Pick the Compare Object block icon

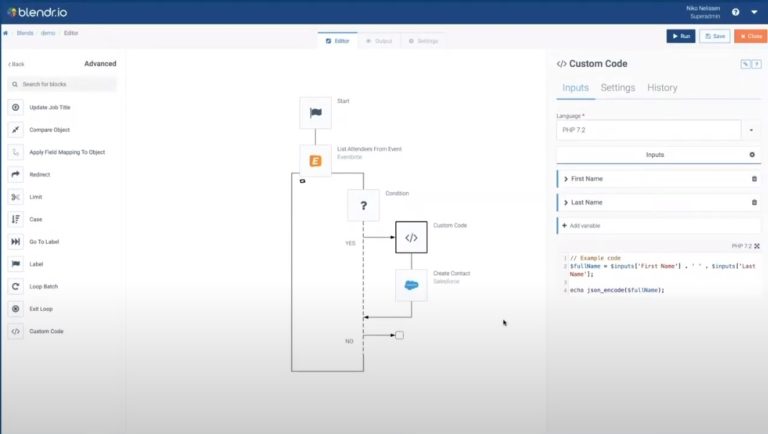pyautogui.click(x=15, y=130)
